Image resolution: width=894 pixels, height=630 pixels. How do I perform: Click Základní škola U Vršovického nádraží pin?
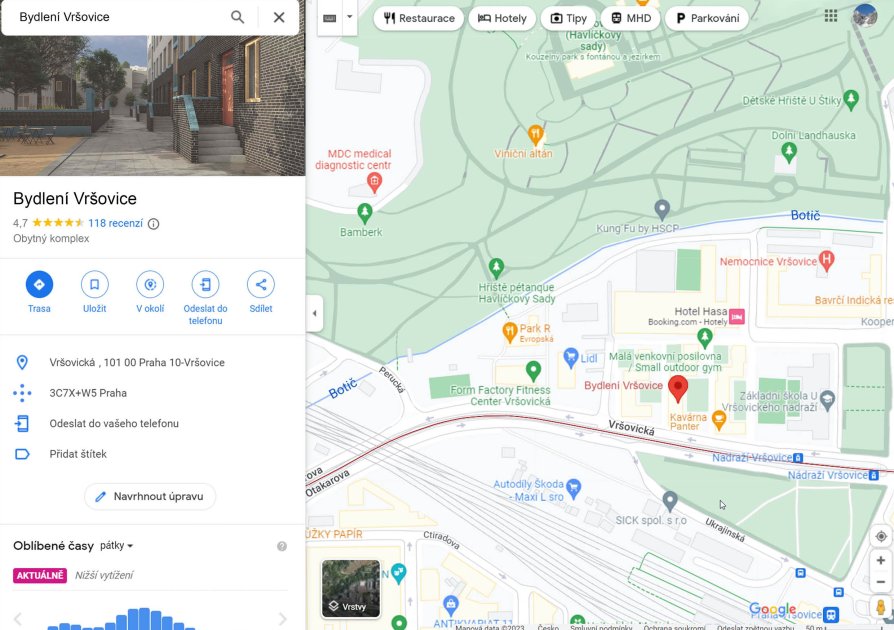[x=827, y=400]
